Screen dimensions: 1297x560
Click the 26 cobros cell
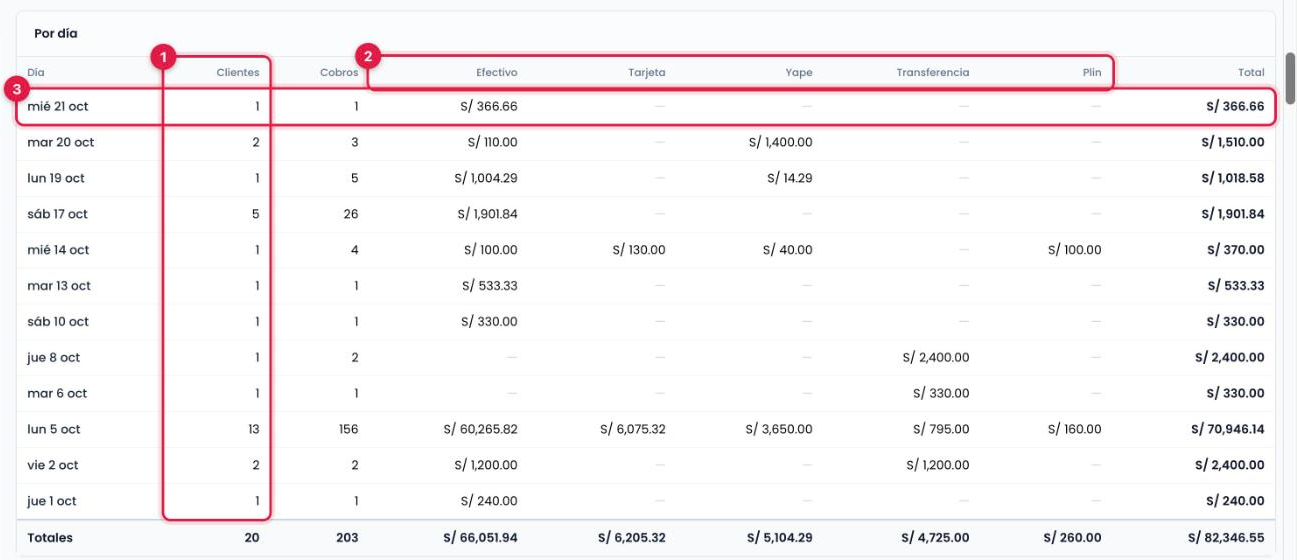pyautogui.click(x=351, y=214)
